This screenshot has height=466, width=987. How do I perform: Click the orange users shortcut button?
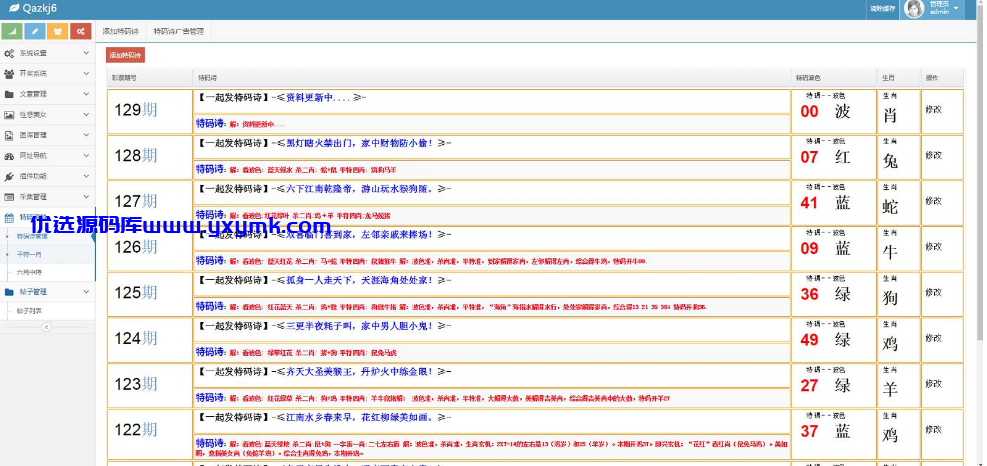click(x=58, y=31)
